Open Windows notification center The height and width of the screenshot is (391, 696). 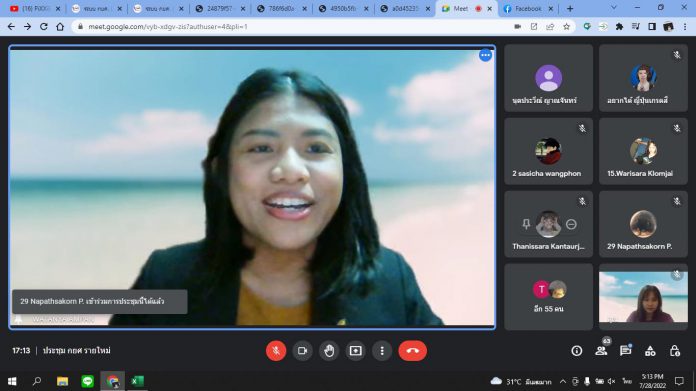click(x=679, y=381)
